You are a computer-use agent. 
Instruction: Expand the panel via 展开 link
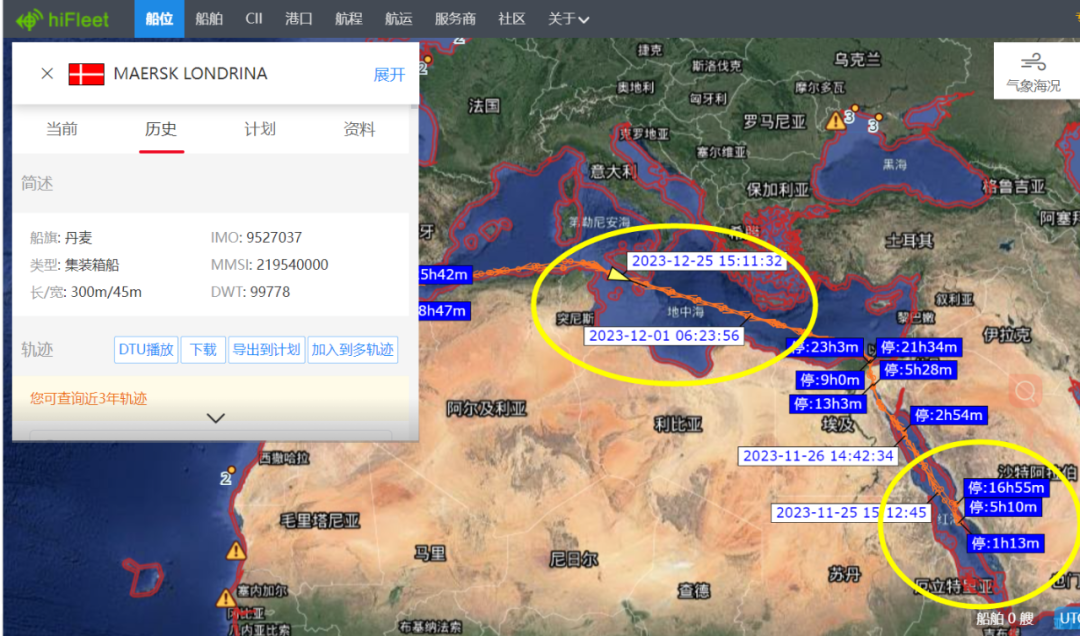[389, 75]
